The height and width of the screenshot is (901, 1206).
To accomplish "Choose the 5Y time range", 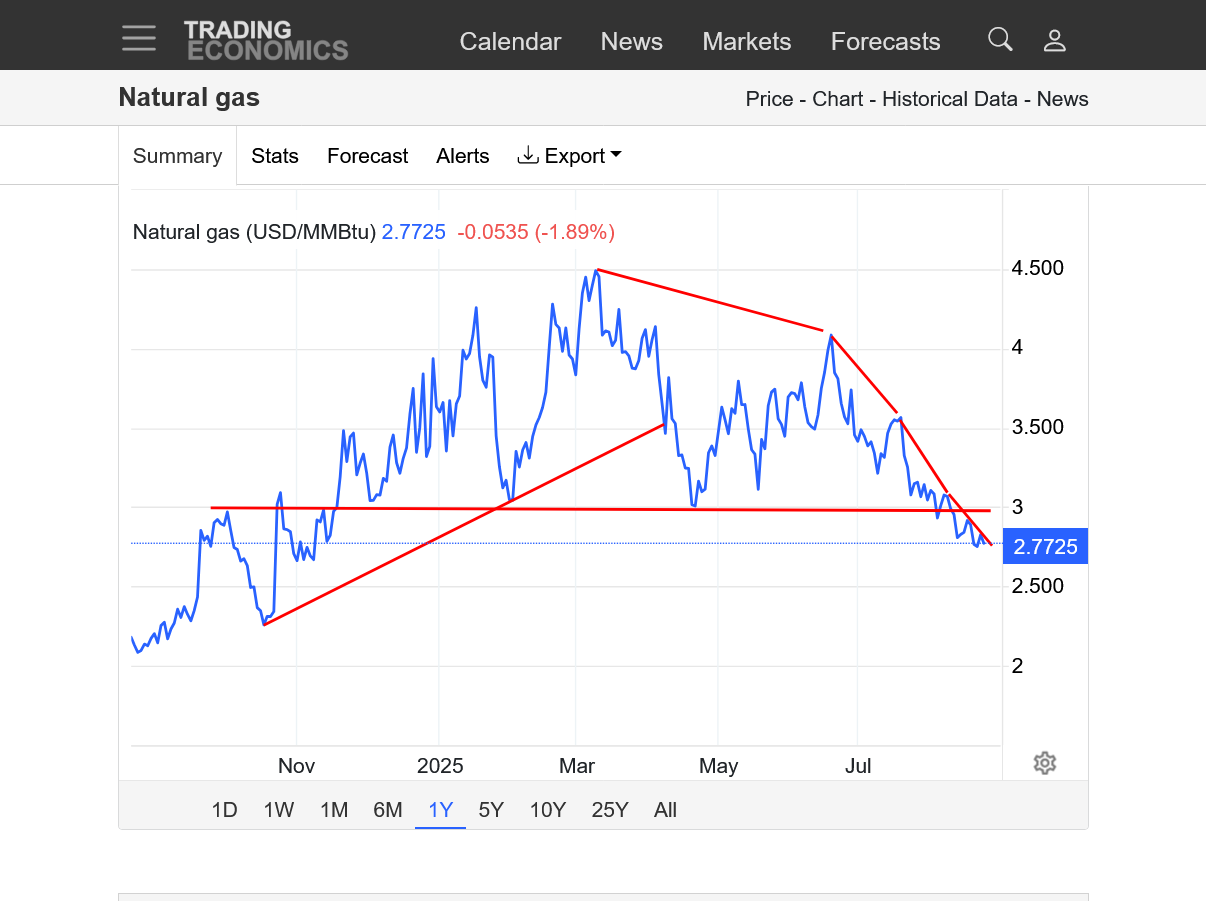I will pos(491,810).
